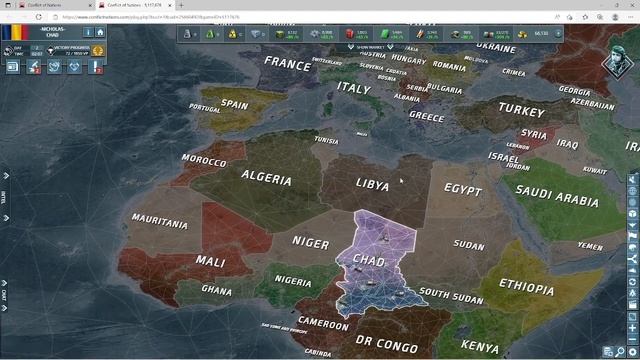Screen dimensions: 640x360
Task: Open the research microscope icon
Action: (33, 67)
